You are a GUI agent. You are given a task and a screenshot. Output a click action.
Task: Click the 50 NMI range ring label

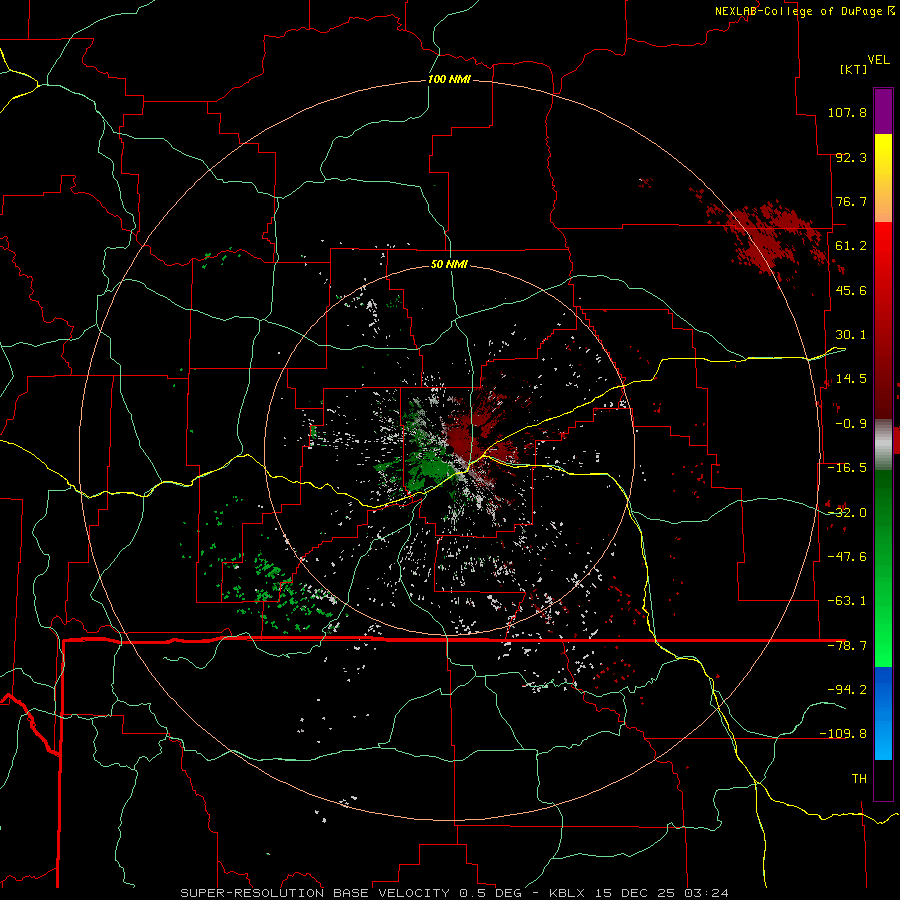pyautogui.click(x=449, y=265)
